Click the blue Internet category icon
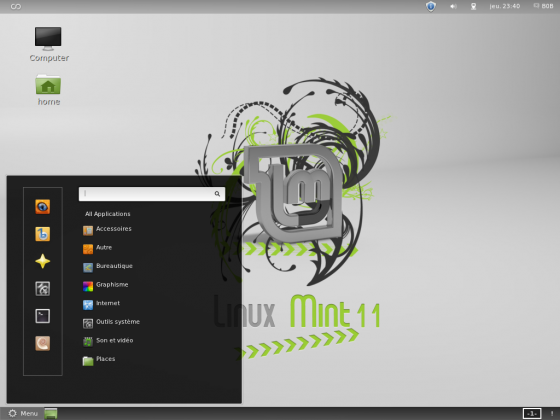This screenshot has height=420, width=560. [x=88, y=305]
